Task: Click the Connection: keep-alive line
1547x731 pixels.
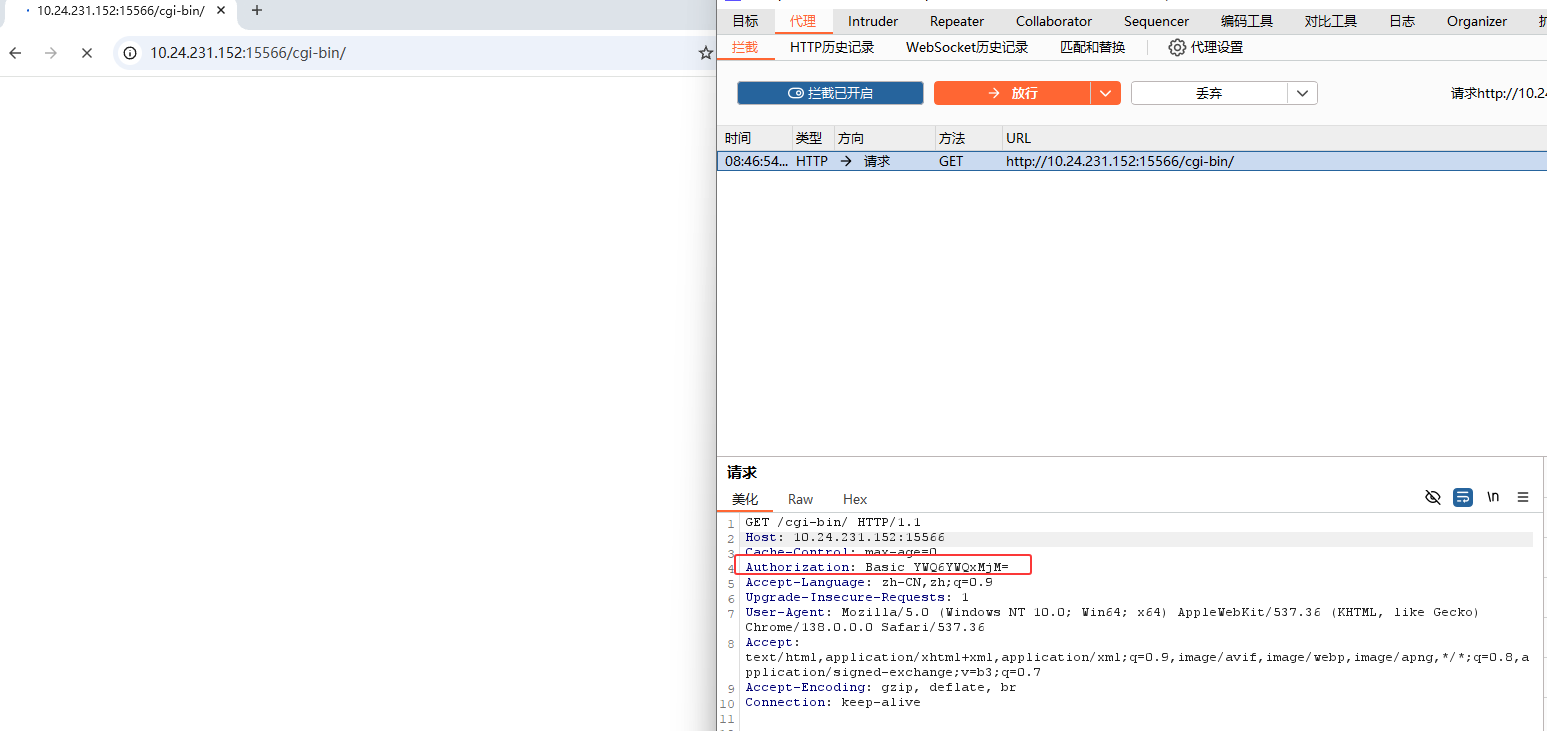Action: pos(833,702)
